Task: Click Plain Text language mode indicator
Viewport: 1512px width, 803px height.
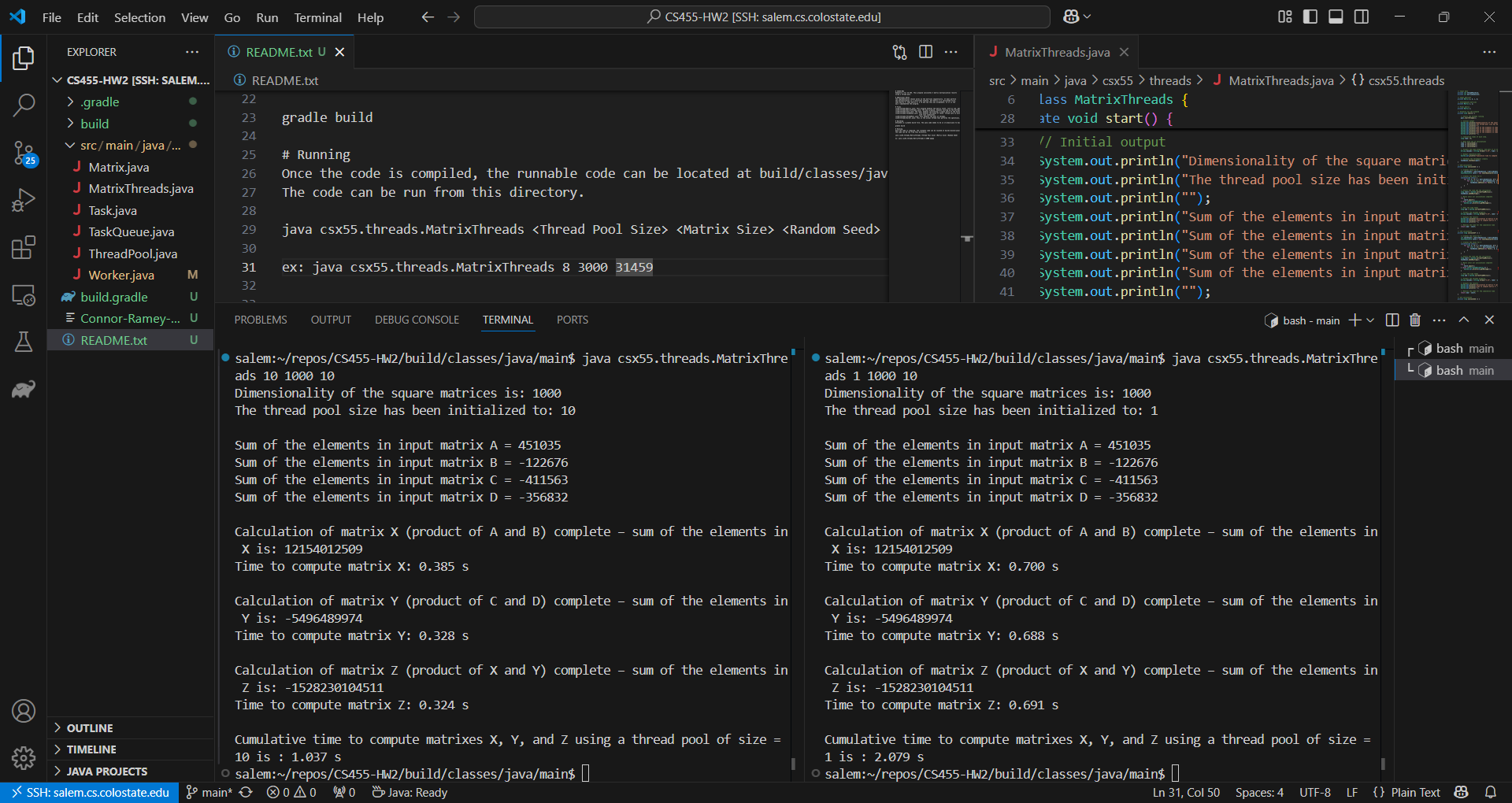Action: pyautogui.click(x=1415, y=792)
